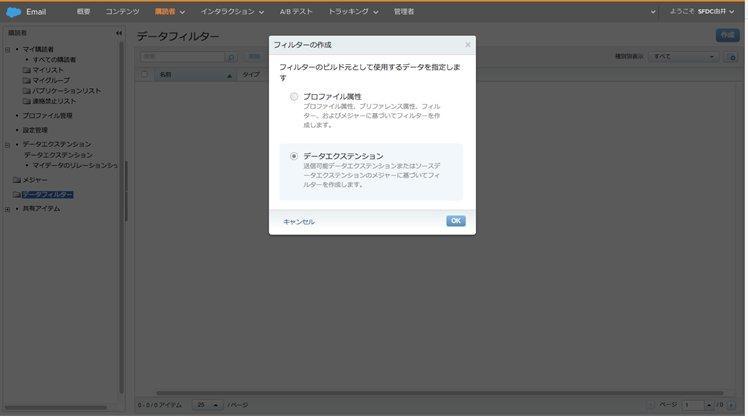Click the 0-0/0 アイテム status text

[x=160, y=405]
